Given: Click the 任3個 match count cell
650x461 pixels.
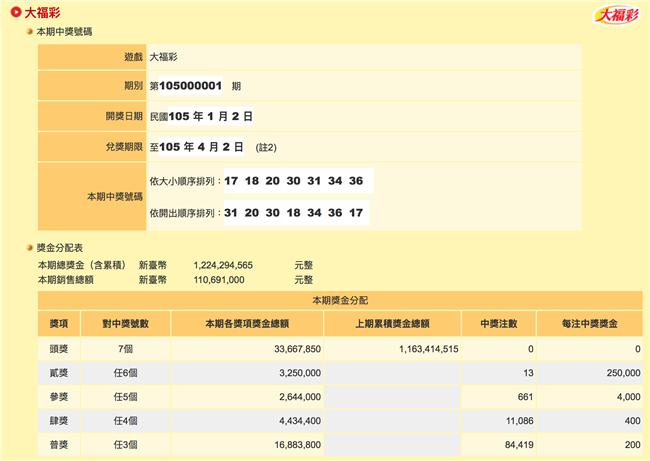Looking at the screenshot, I should click(x=126, y=445).
